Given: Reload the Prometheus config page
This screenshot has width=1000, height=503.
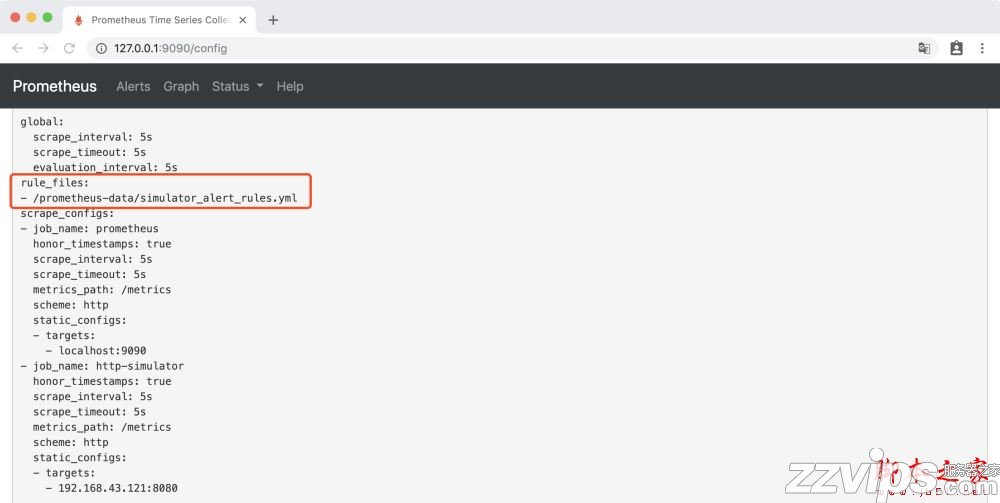Looking at the screenshot, I should [69, 48].
